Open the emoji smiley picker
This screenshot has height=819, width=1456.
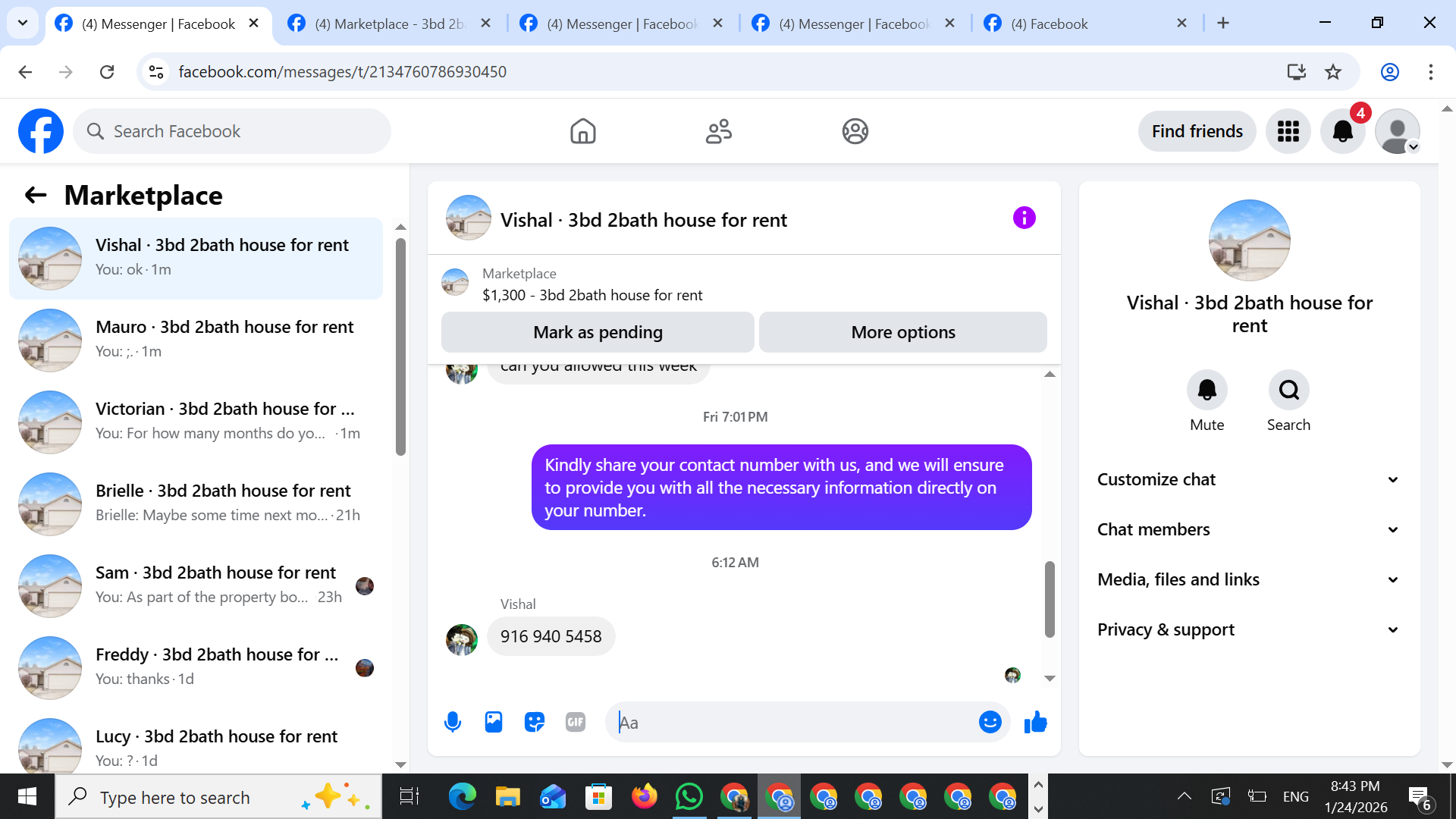click(x=990, y=722)
